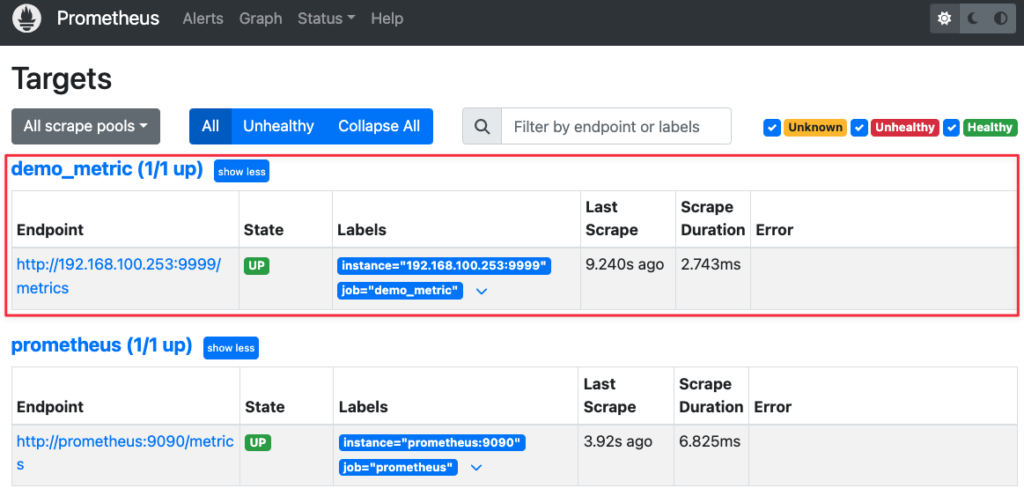The width and height of the screenshot is (1024, 496).
Task: Click the job="demo_metric" label badge
Action: click(400, 291)
